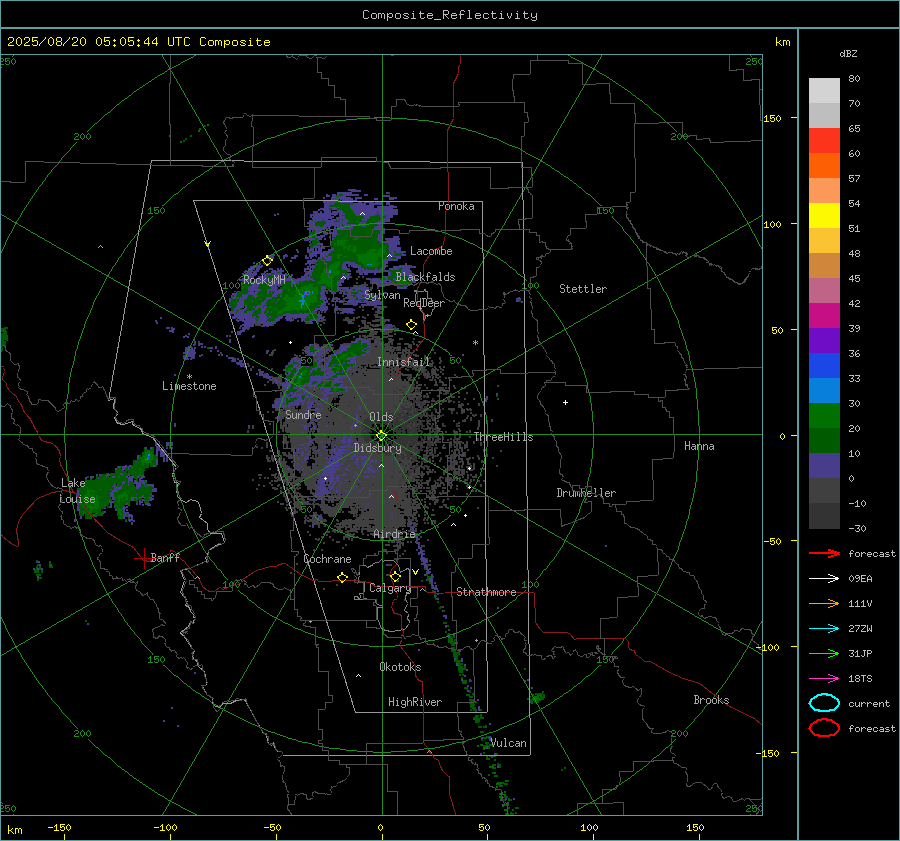Click the ThreeHills label
The image size is (900, 841).
point(503,437)
